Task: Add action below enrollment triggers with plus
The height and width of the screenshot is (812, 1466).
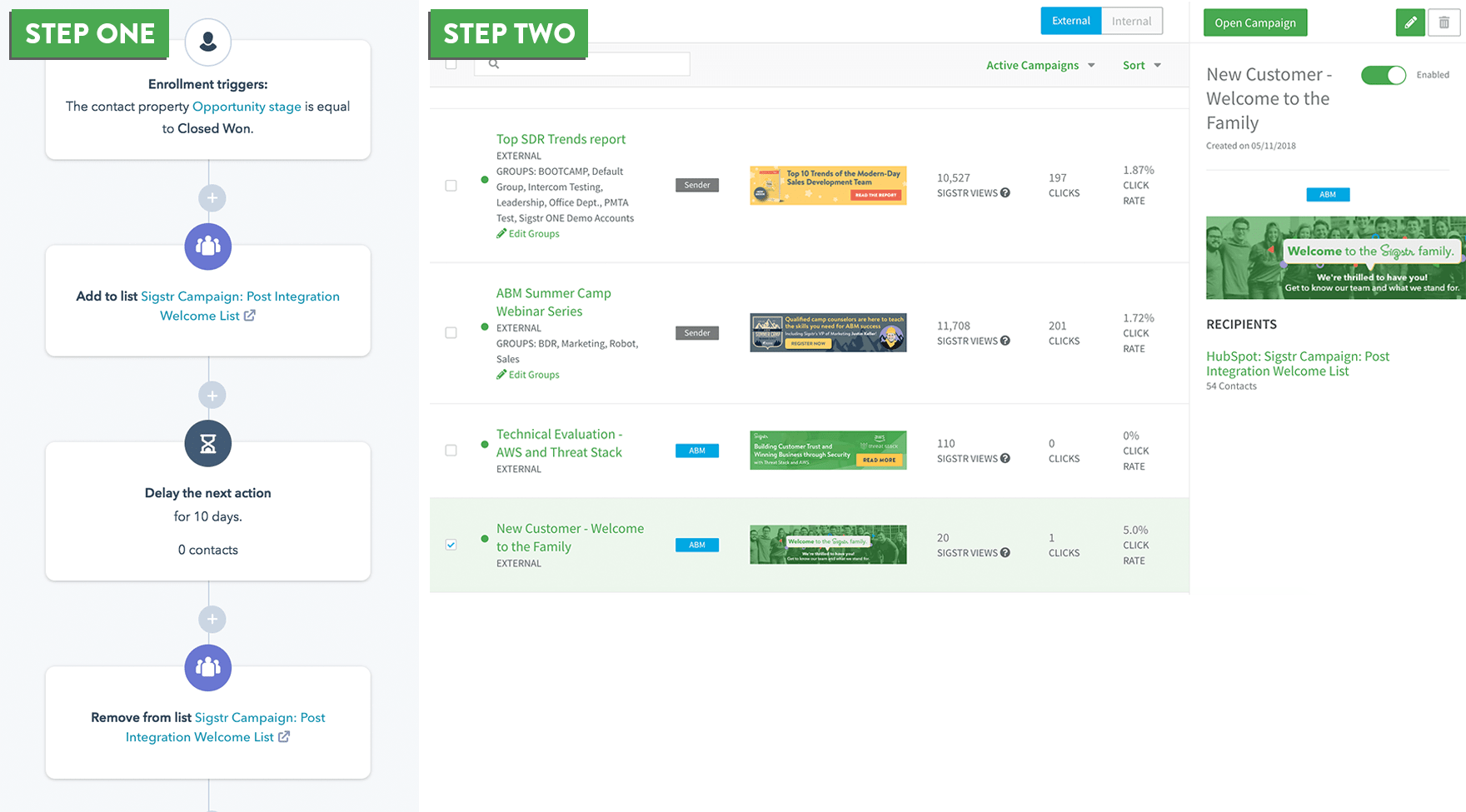Action: tap(212, 198)
